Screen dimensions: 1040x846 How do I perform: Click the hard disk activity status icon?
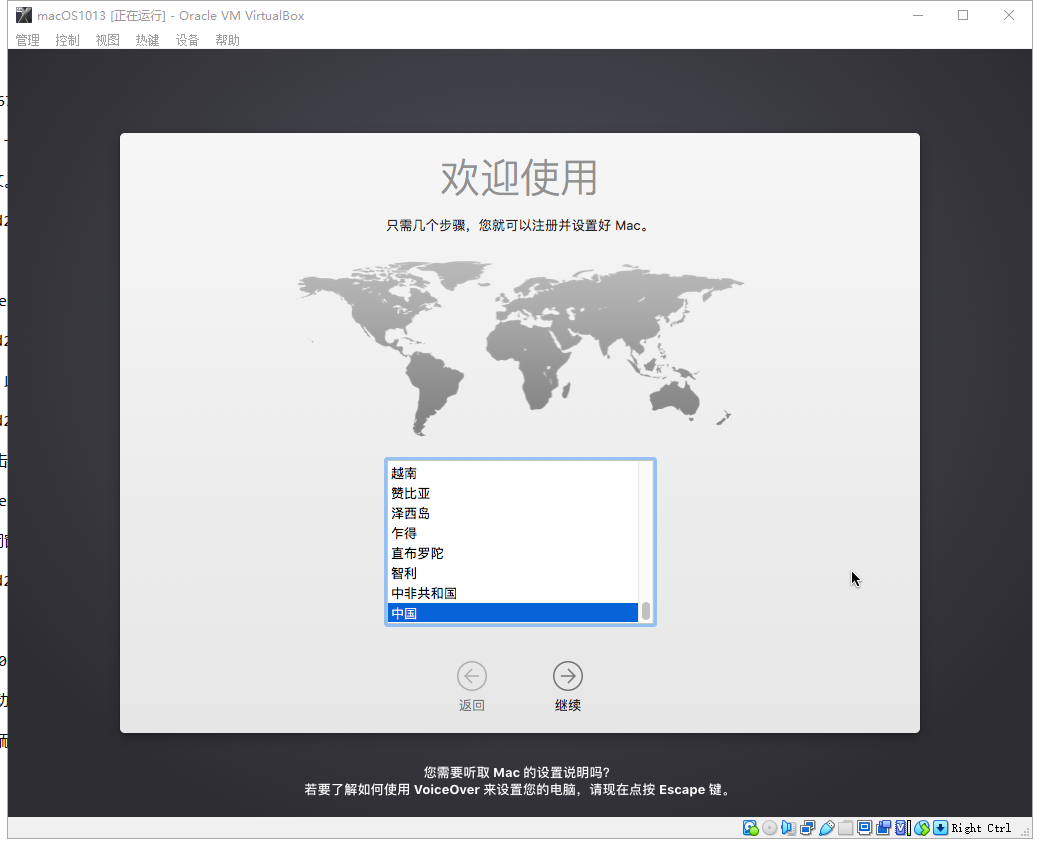pyautogui.click(x=751, y=827)
